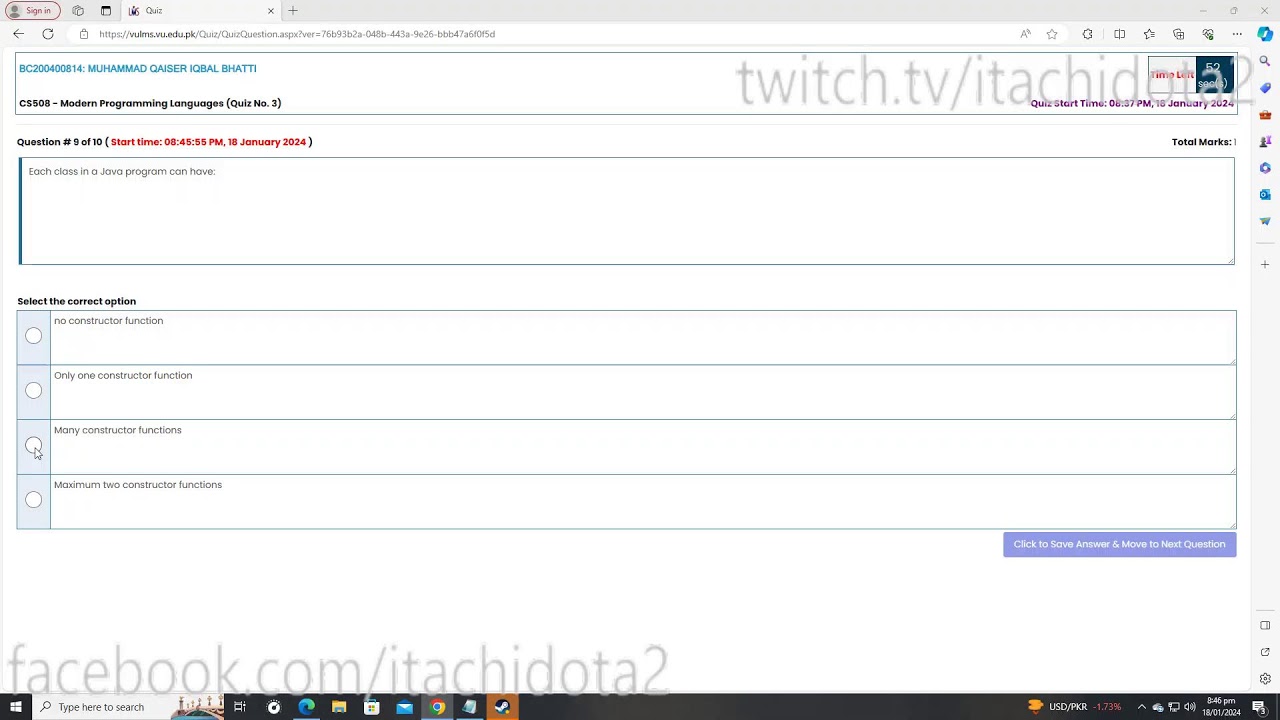View site information lock icon
The image size is (1280, 720).
84,34
